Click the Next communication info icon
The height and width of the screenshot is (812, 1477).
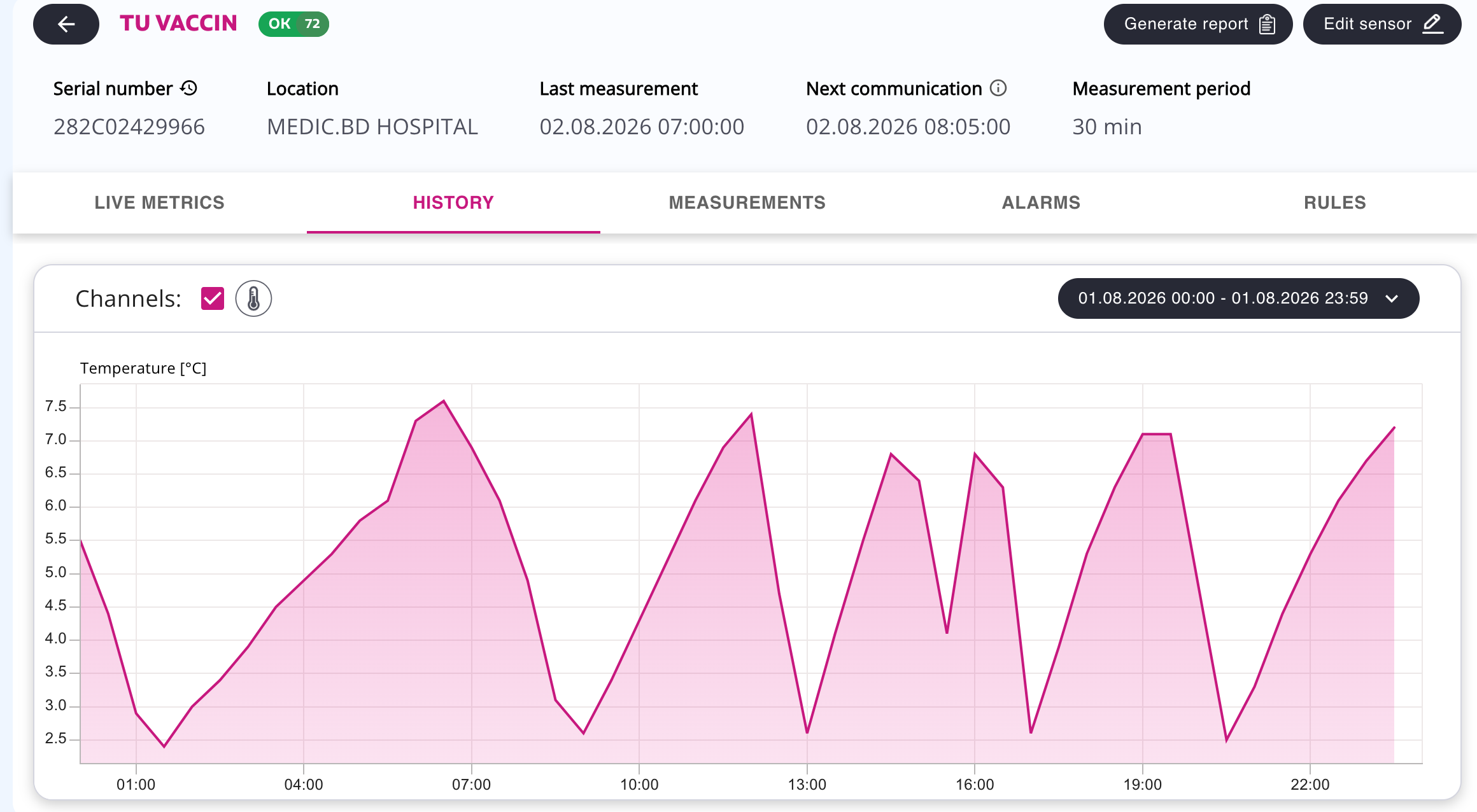[x=998, y=88]
